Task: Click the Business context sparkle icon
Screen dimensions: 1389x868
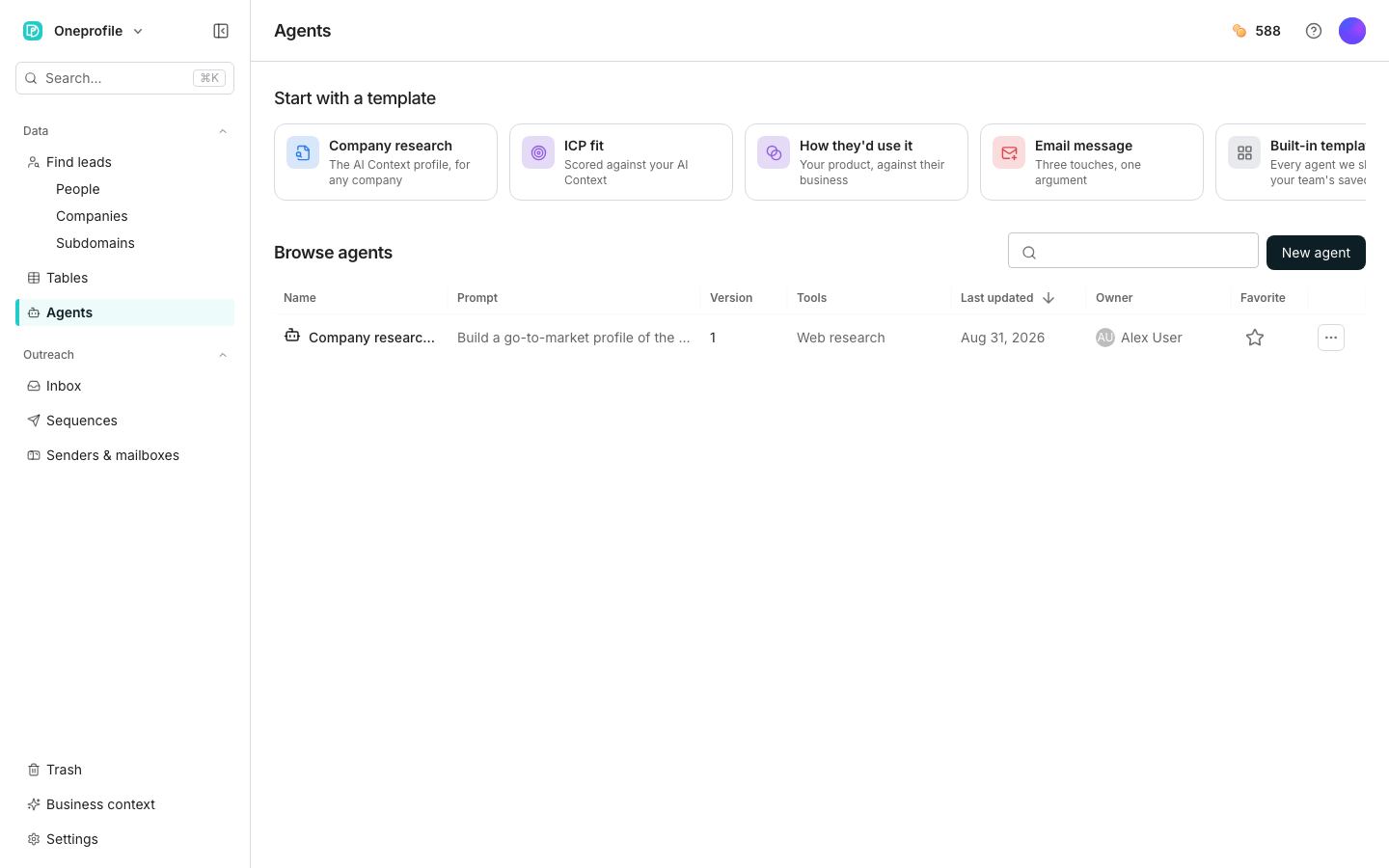Action: pos(34,804)
